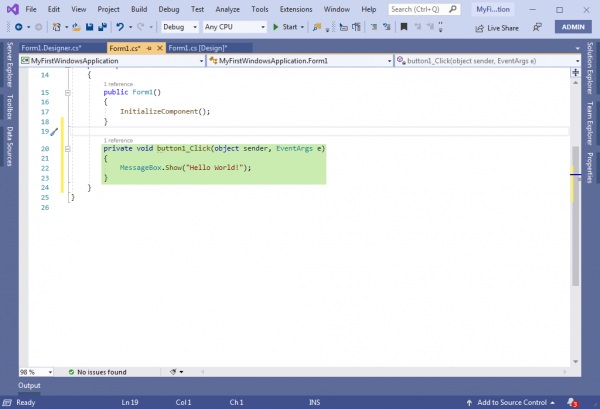Viewport: 600px width, 409px height.
Task: Open the Debug configuration dropdown
Action: (179, 27)
